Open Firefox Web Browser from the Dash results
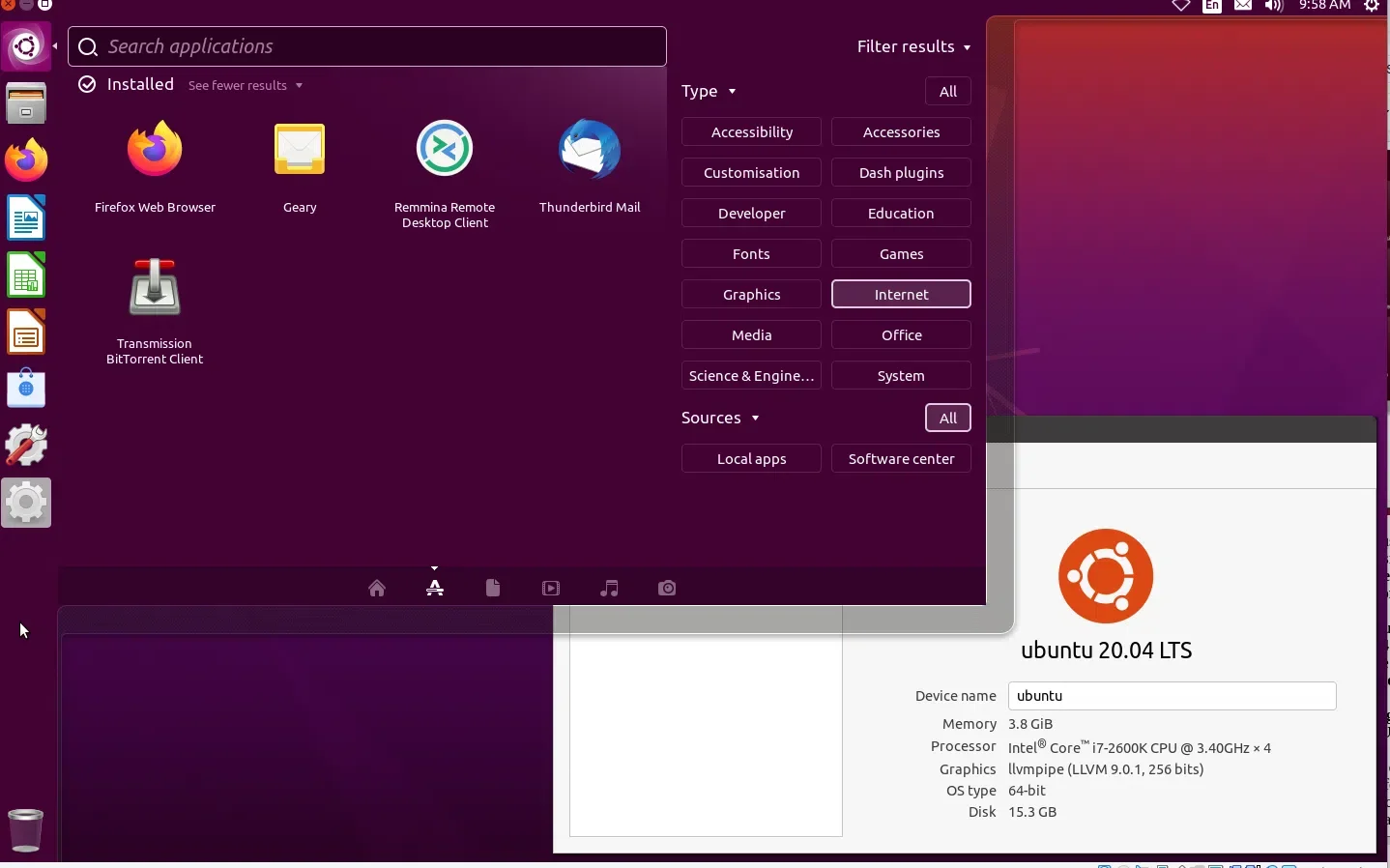This screenshot has width=1390, height=868. coord(155,164)
